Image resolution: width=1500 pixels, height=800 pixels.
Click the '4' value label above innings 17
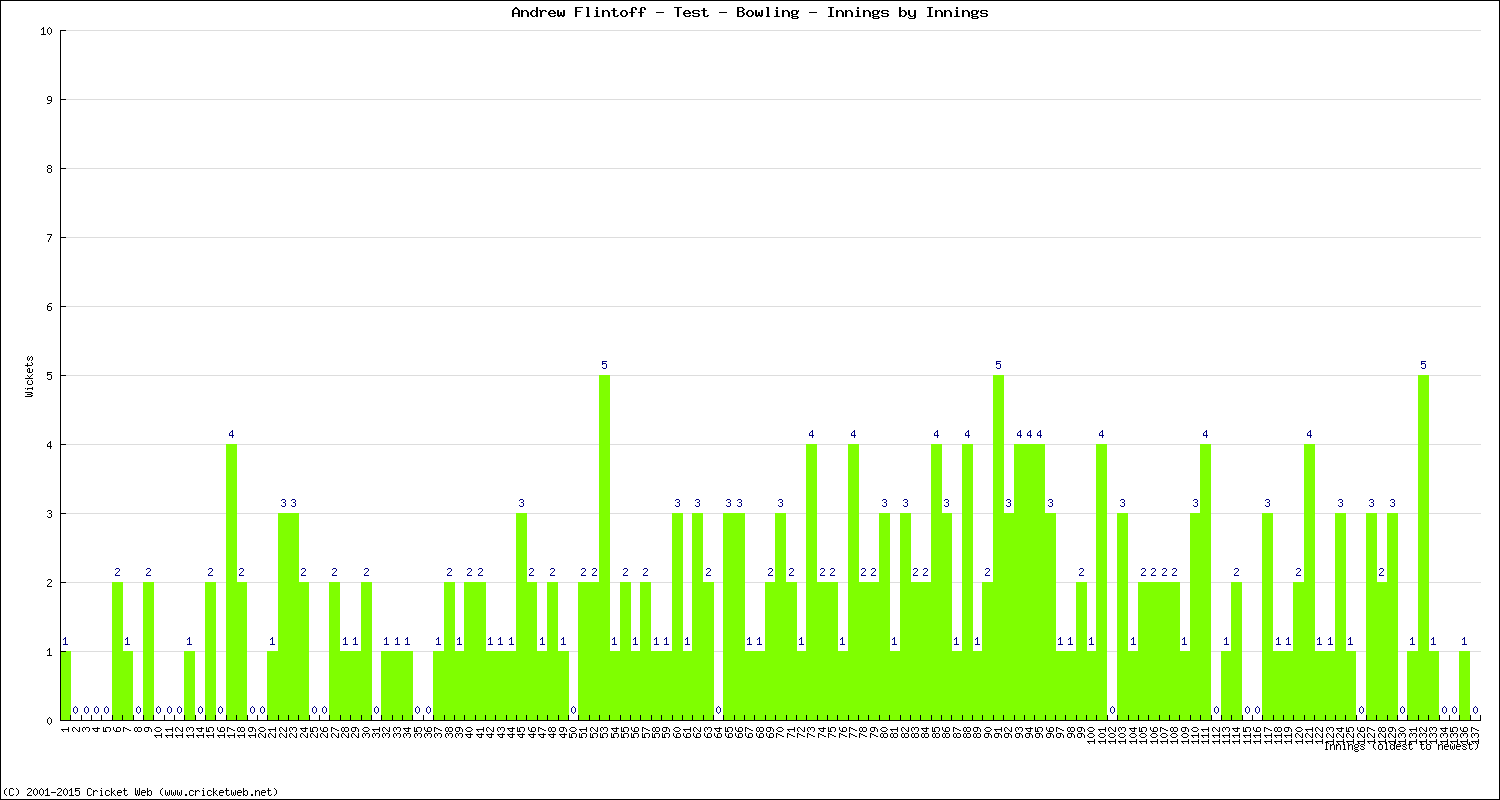pyautogui.click(x=231, y=434)
